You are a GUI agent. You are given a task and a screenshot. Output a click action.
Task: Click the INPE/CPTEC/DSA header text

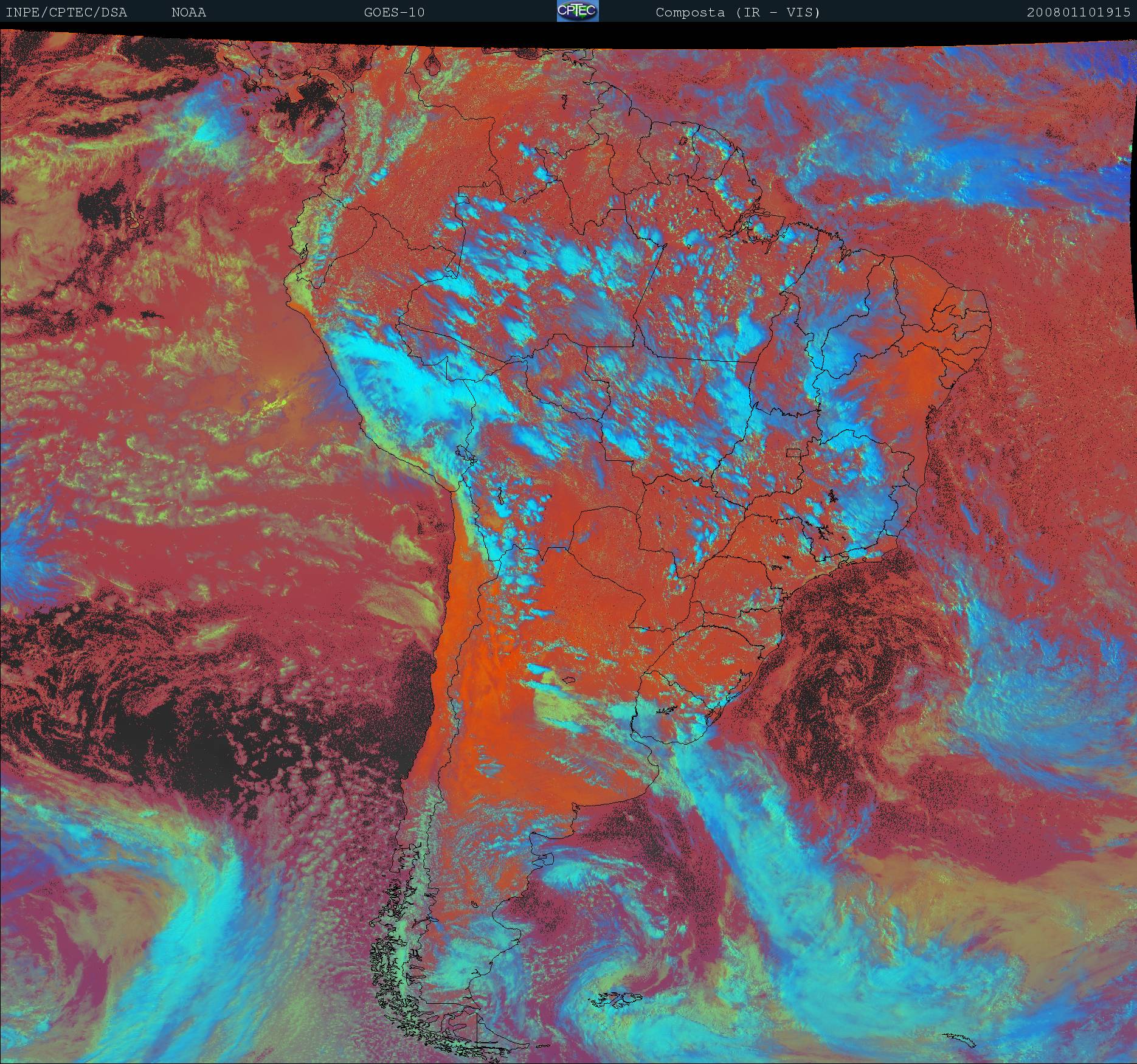click(66, 12)
